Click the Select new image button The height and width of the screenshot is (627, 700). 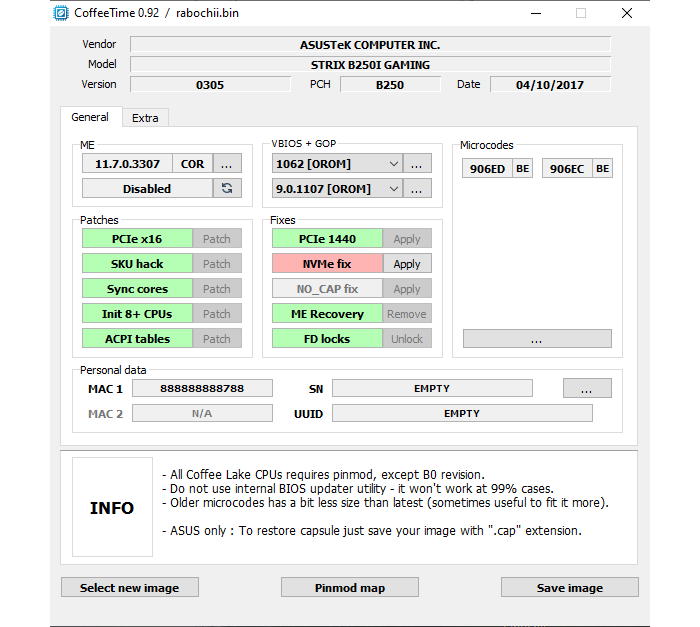[x=130, y=587]
